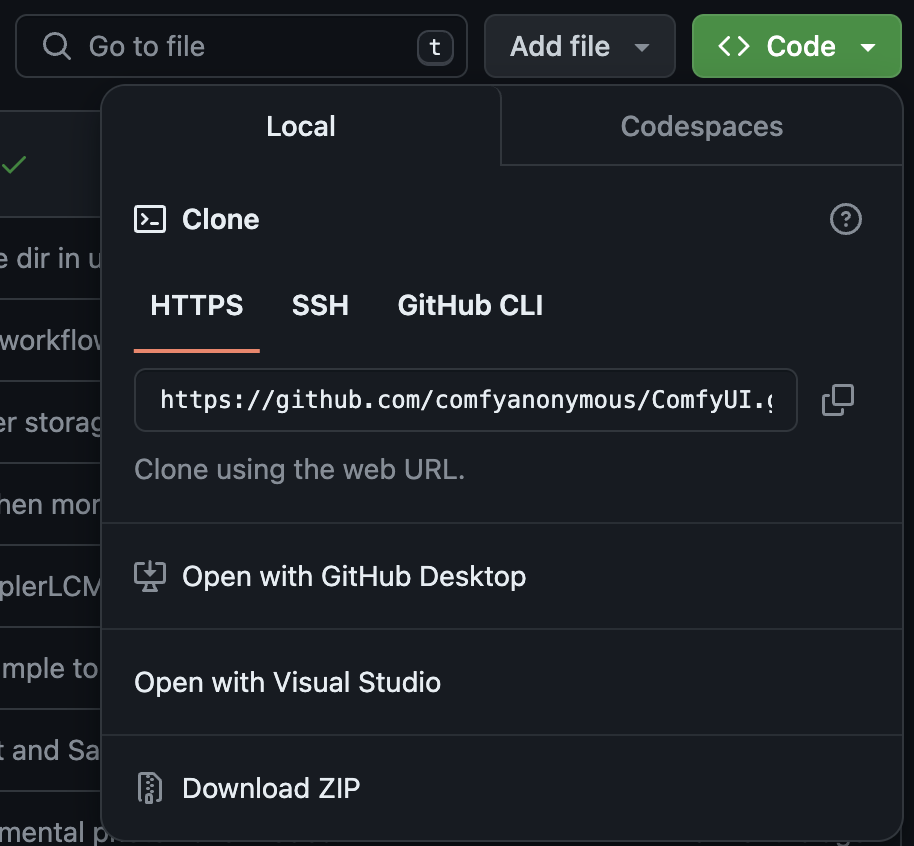Click the GitHub Desktop download icon
Viewport: 914px width, 846px height.
[x=150, y=576]
